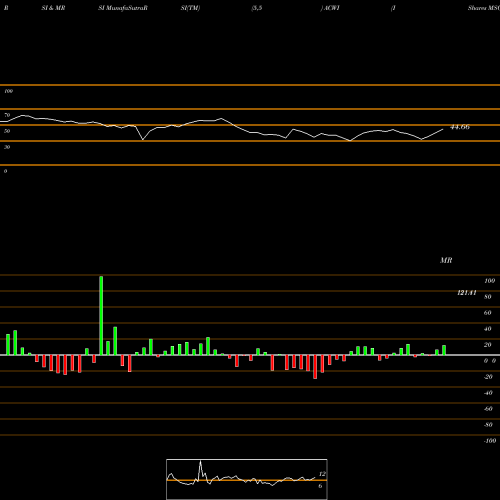Click the RSI value label 44.66
Image resolution: width=500 pixels, height=500 pixels.
tap(460, 127)
